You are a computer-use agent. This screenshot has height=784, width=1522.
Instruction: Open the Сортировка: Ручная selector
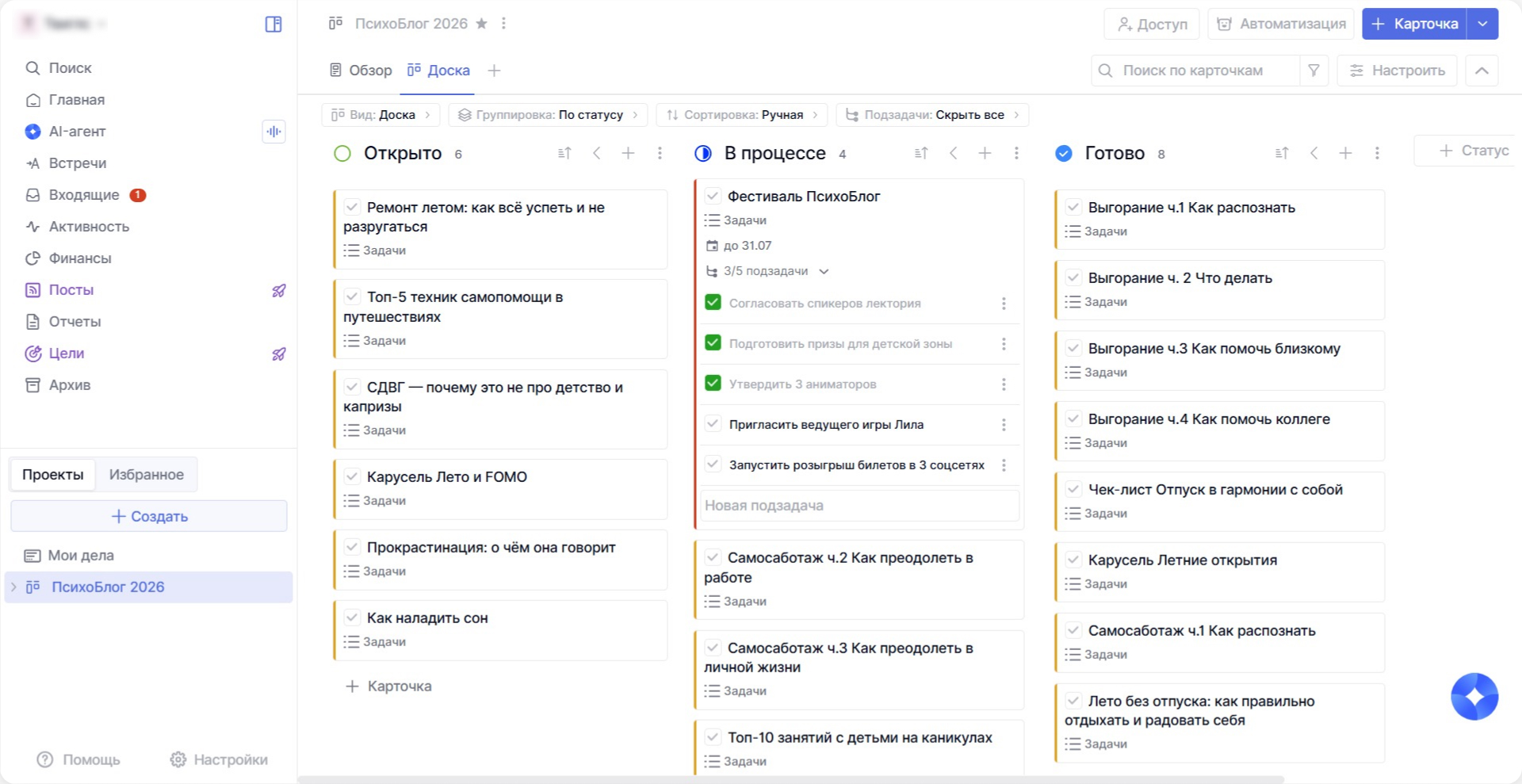742,115
